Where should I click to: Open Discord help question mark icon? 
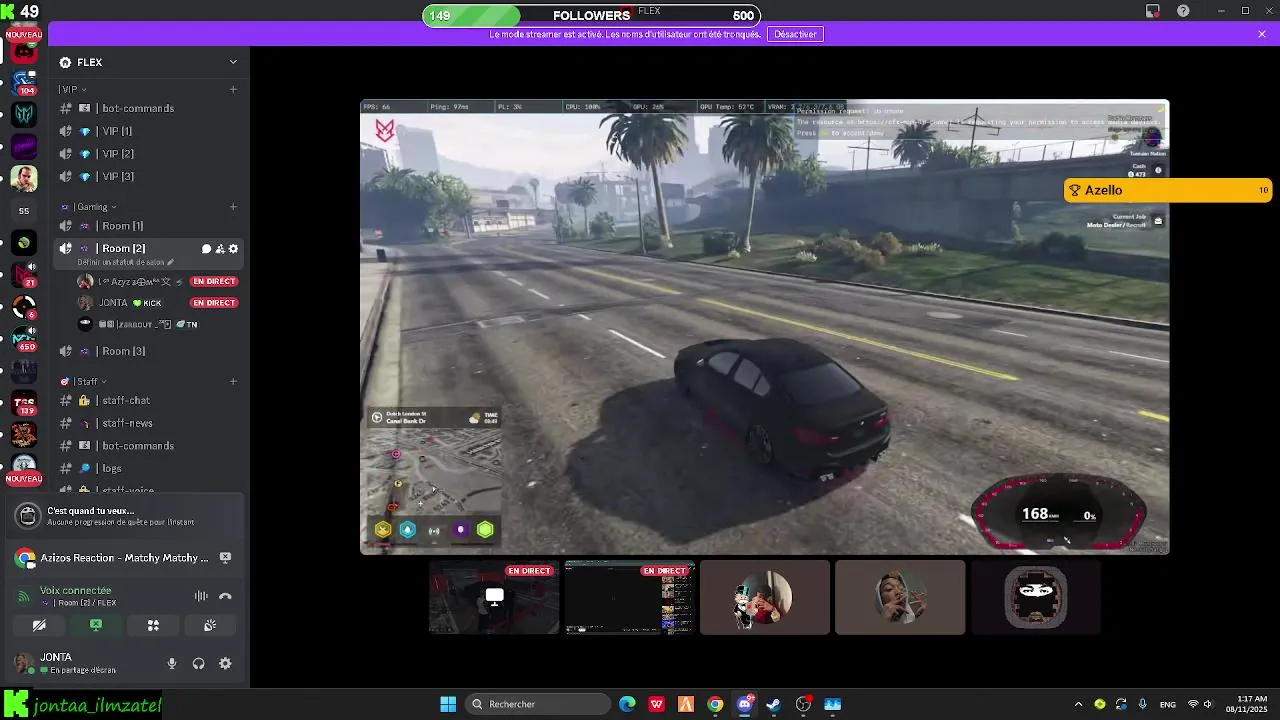pyautogui.click(x=1183, y=11)
